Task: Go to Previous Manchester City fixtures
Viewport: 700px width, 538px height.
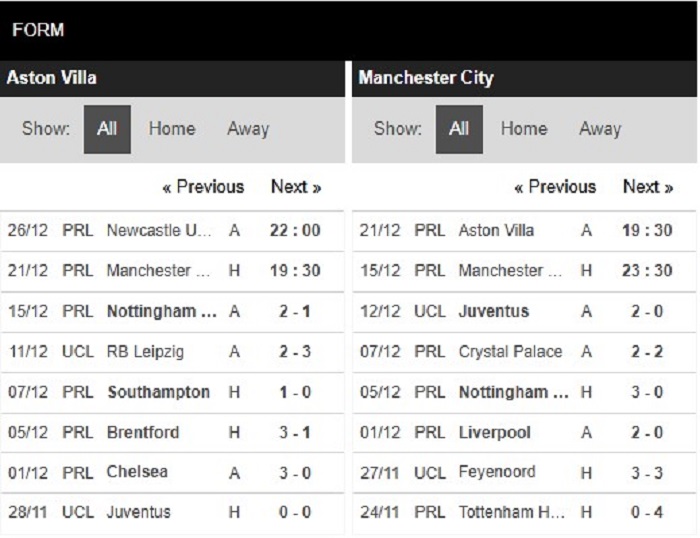Action: 555,187
